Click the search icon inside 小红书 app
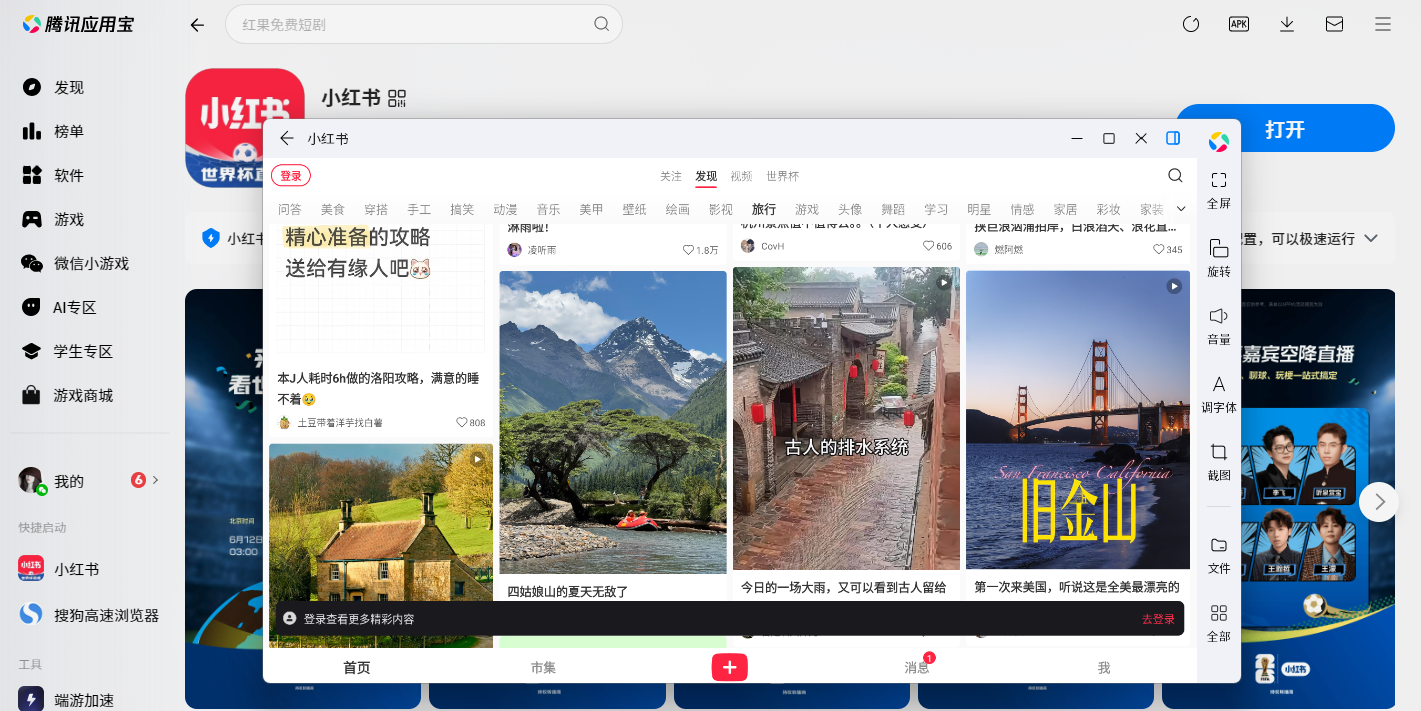Image resolution: width=1421 pixels, height=711 pixels. point(1176,176)
